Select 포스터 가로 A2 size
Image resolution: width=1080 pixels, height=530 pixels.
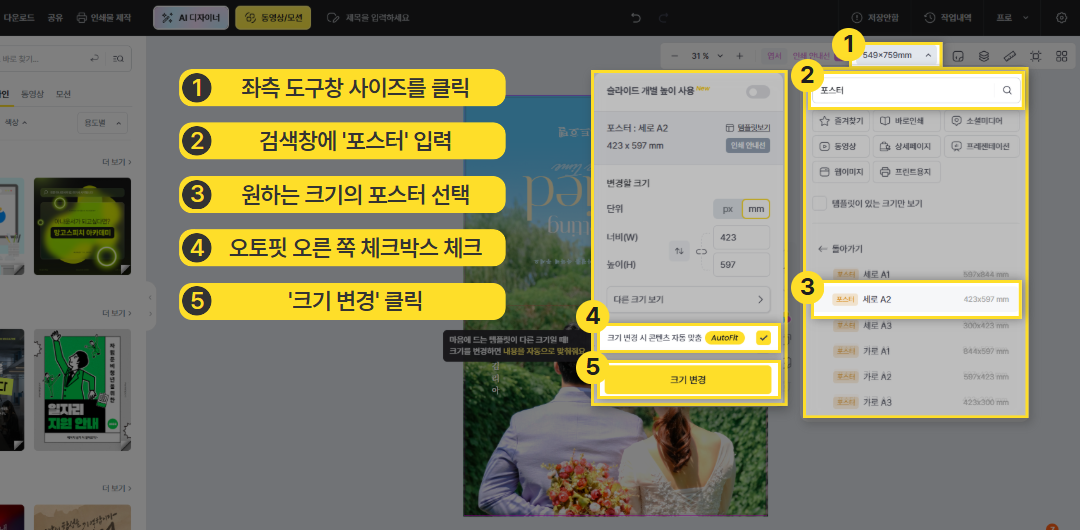click(x=917, y=376)
